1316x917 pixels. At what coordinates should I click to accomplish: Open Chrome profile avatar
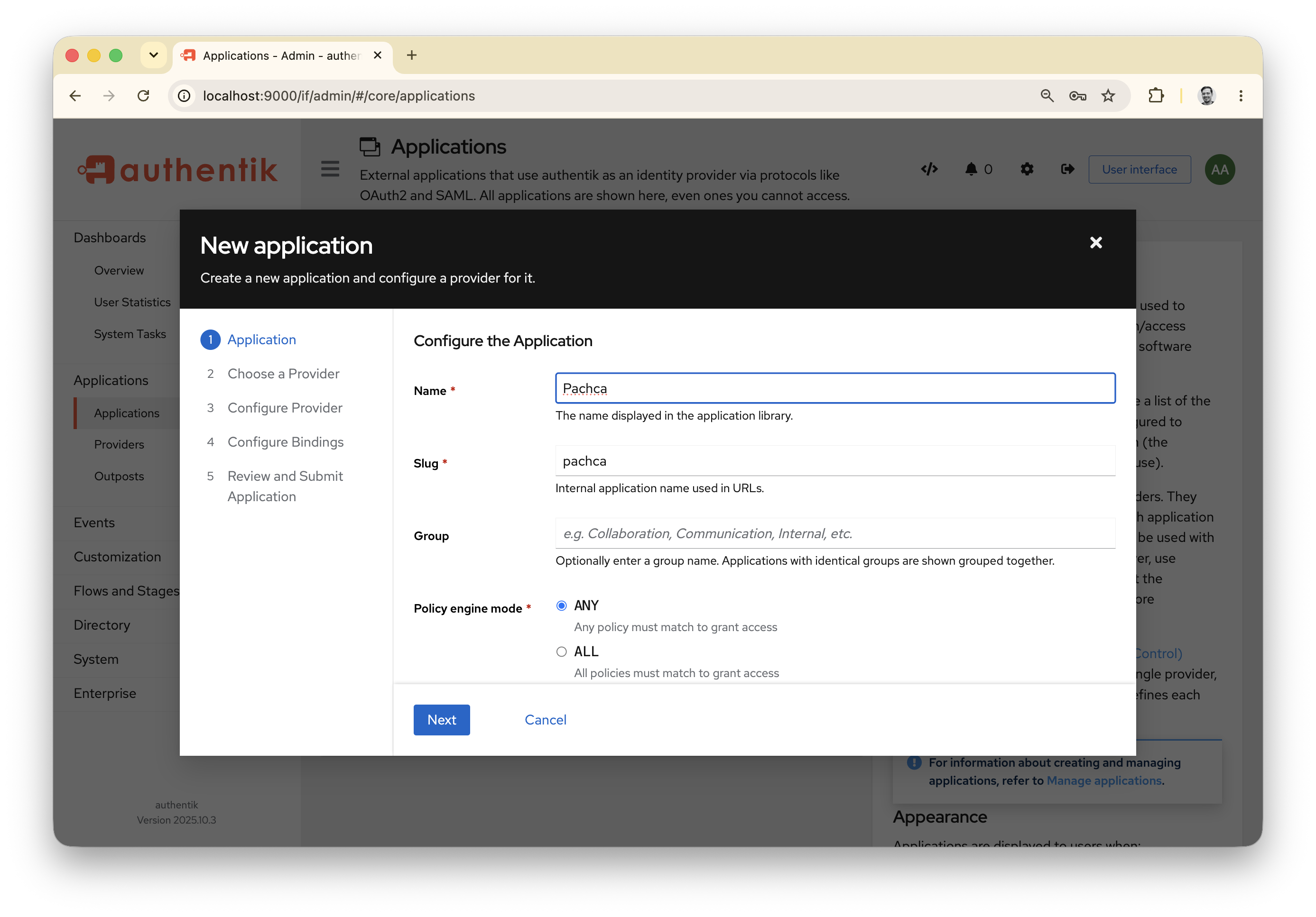point(1207,96)
